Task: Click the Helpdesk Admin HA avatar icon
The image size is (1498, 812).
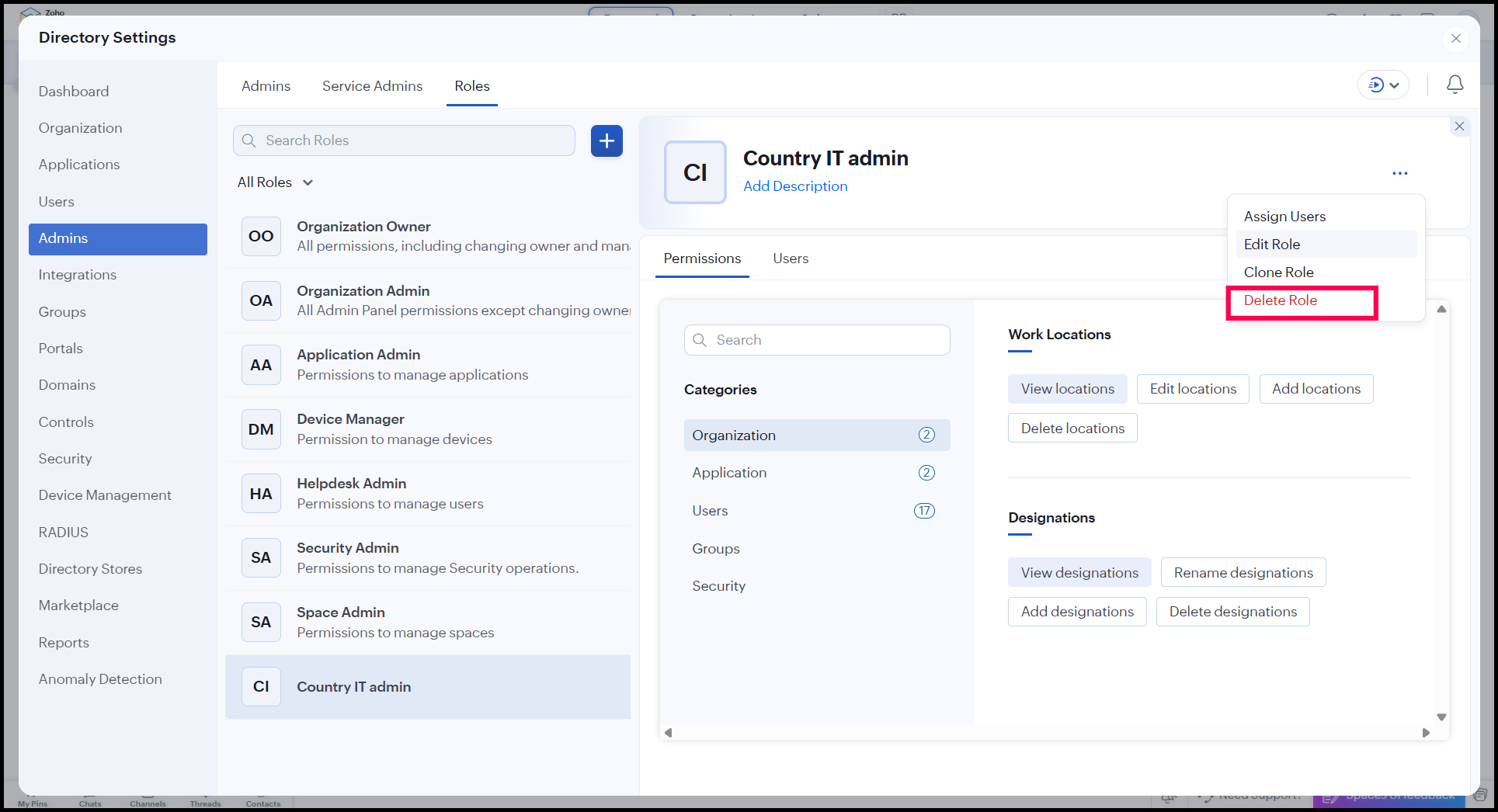Action: 261,494
